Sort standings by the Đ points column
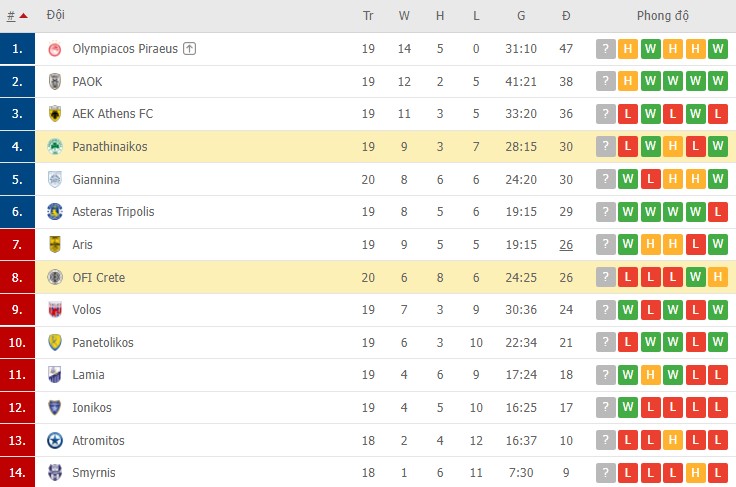This screenshot has width=736, height=487. (566, 16)
